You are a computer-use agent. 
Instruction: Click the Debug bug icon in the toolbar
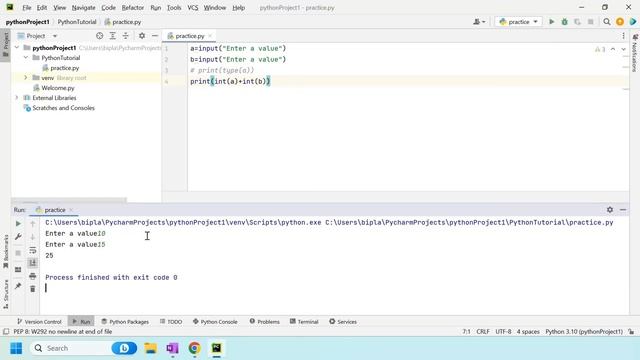point(564,22)
